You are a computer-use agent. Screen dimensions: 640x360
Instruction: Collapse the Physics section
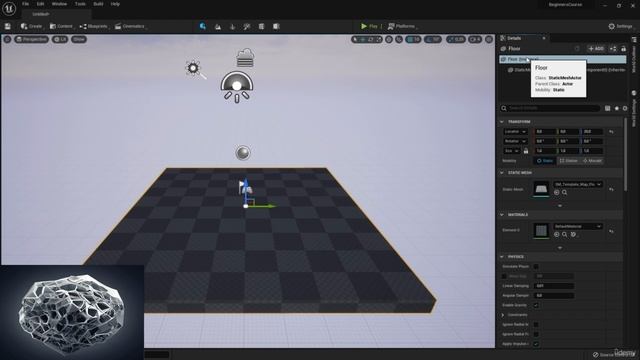[502, 257]
